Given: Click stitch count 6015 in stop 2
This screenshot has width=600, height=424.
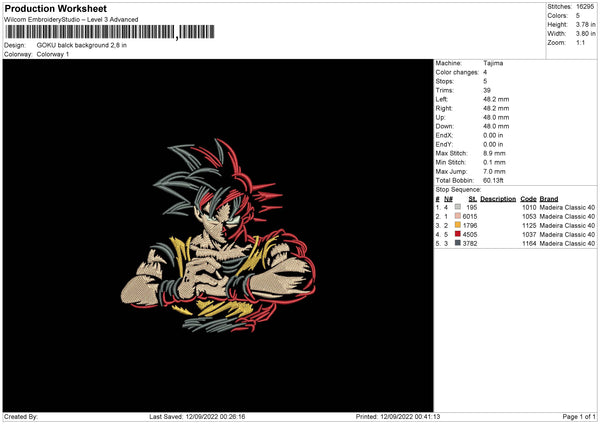Looking at the screenshot, I should point(470,217).
